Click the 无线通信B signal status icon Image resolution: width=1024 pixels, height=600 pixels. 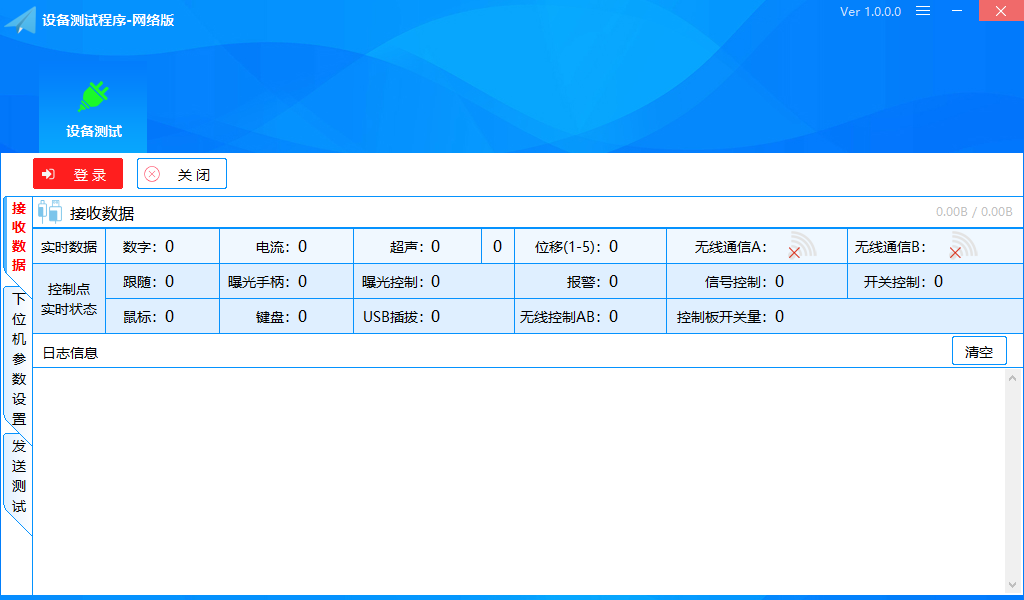963,245
